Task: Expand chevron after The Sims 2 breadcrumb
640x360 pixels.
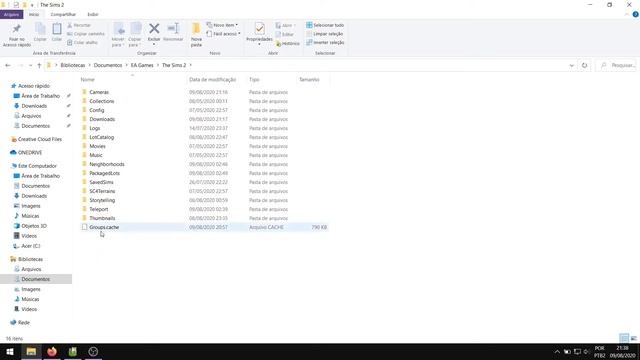Action: pyautogui.click(x=190, y=65)
